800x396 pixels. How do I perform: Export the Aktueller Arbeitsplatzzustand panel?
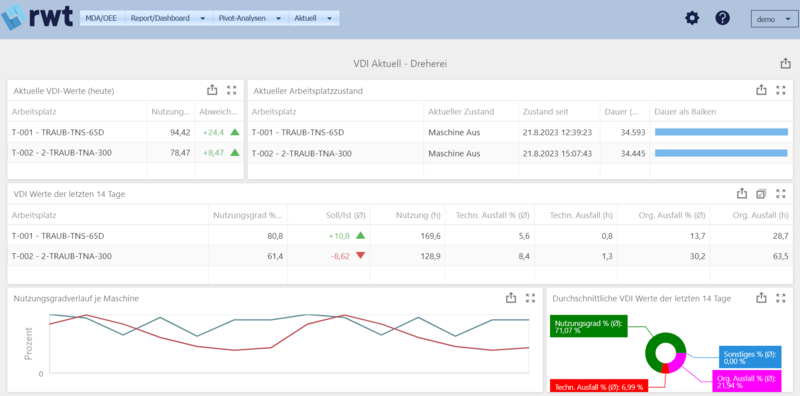coord(761,90)
